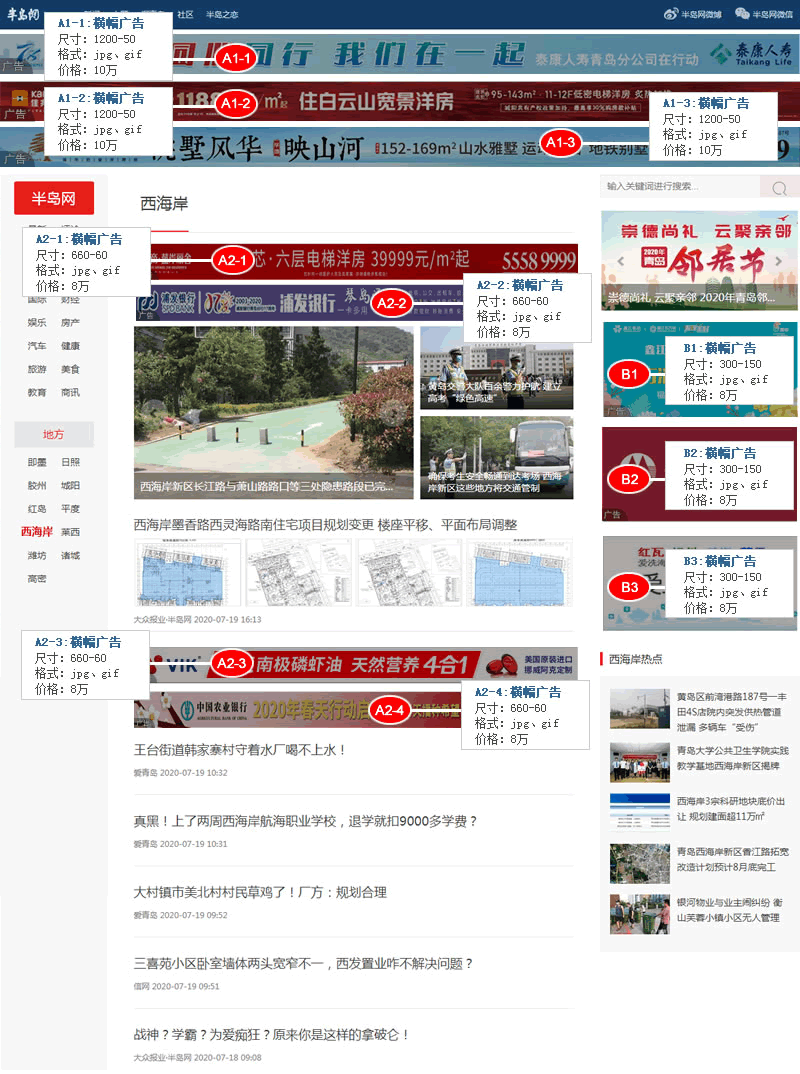Open 诸城 local news
800x1074 pixels.
(x=70, y=555)
